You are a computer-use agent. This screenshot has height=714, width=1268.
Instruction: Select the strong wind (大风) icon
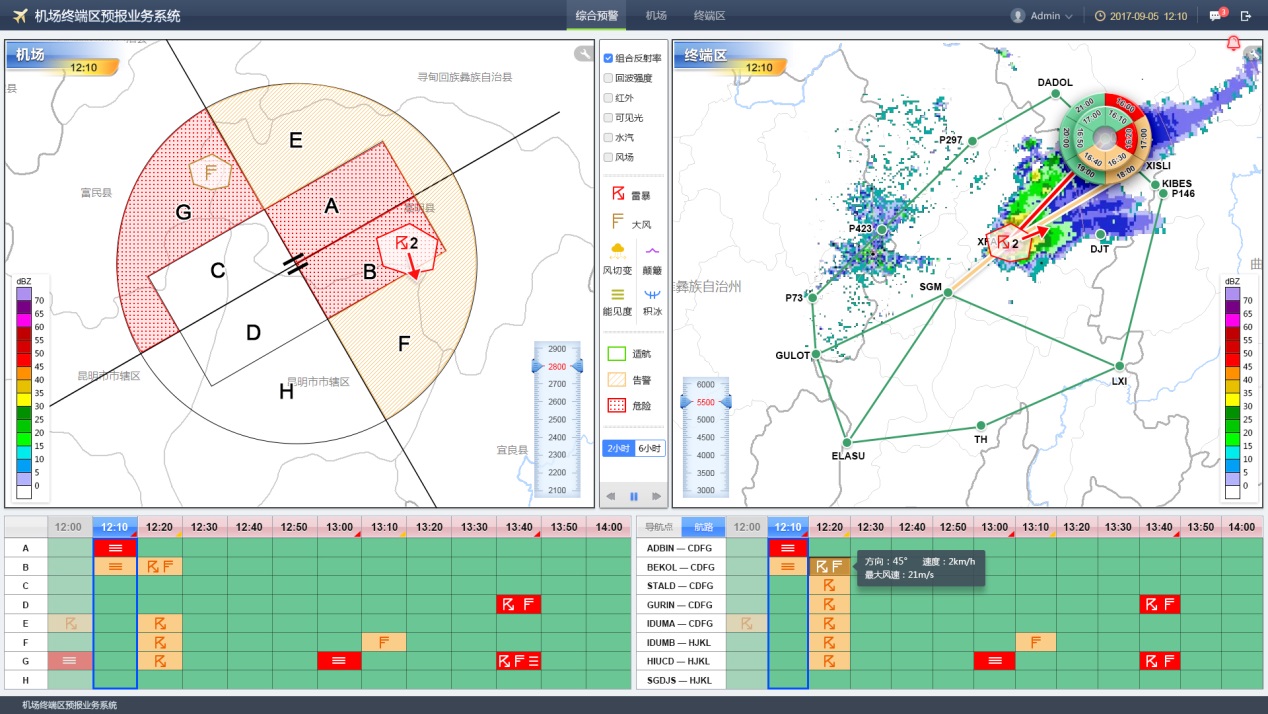618,222
